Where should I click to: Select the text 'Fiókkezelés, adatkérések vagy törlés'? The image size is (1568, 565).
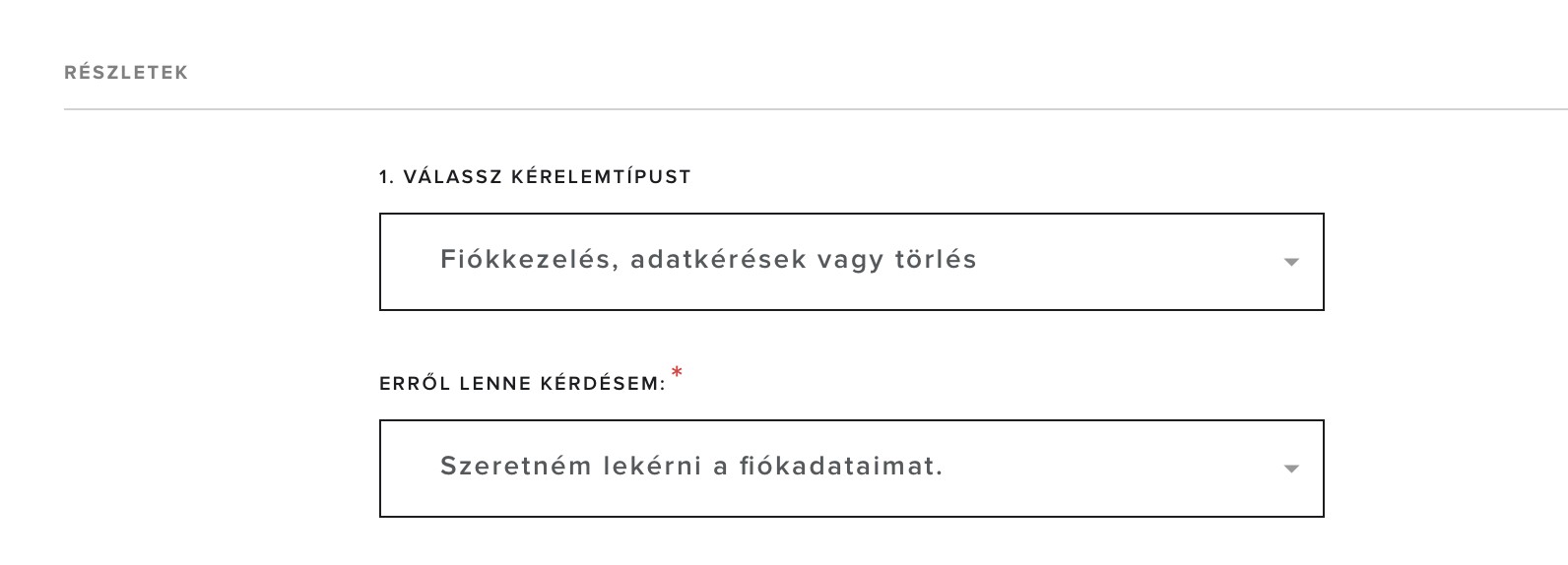(708, 260)
